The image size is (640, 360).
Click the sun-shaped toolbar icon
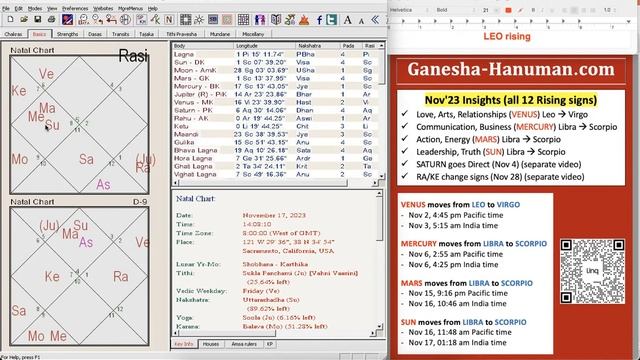tap(199, 20)
